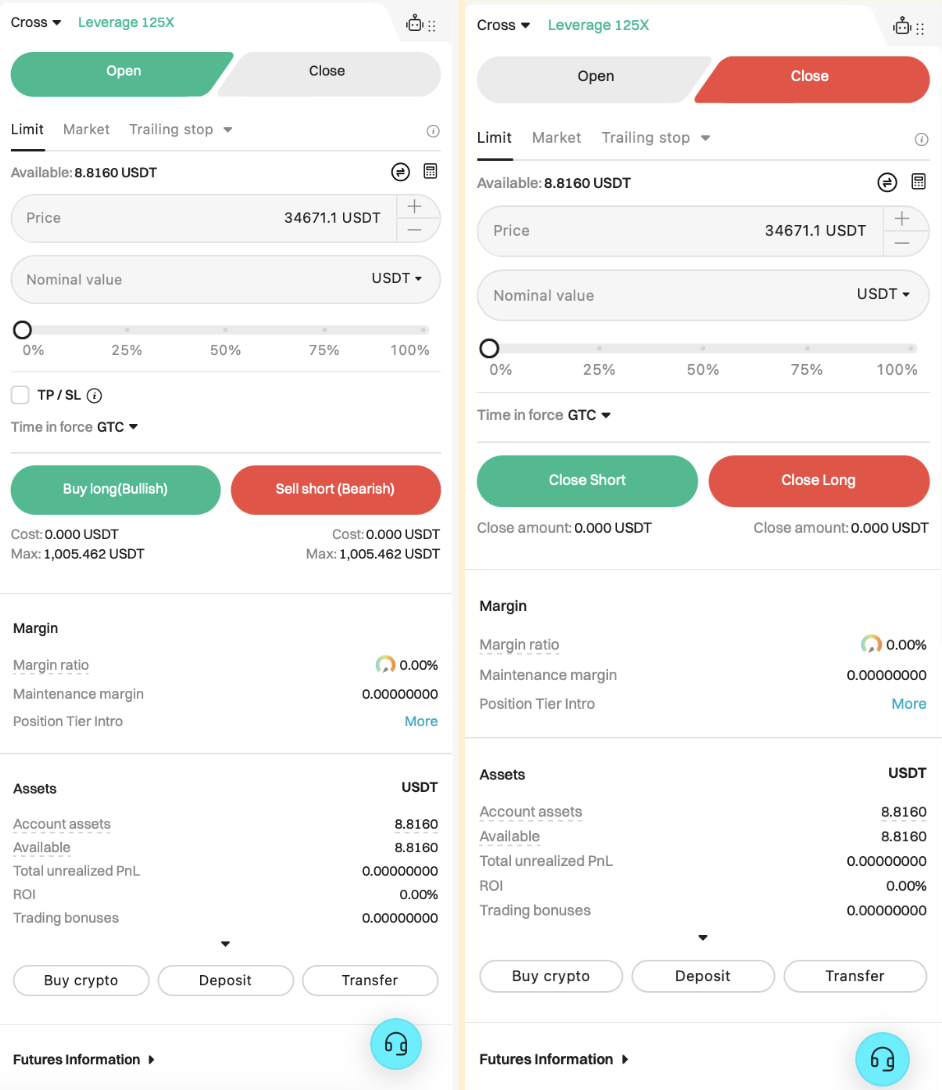Screen dimensions: 942x1090
Task: Click the Nominal value field in left panel
Action: [x=180, y=279]
